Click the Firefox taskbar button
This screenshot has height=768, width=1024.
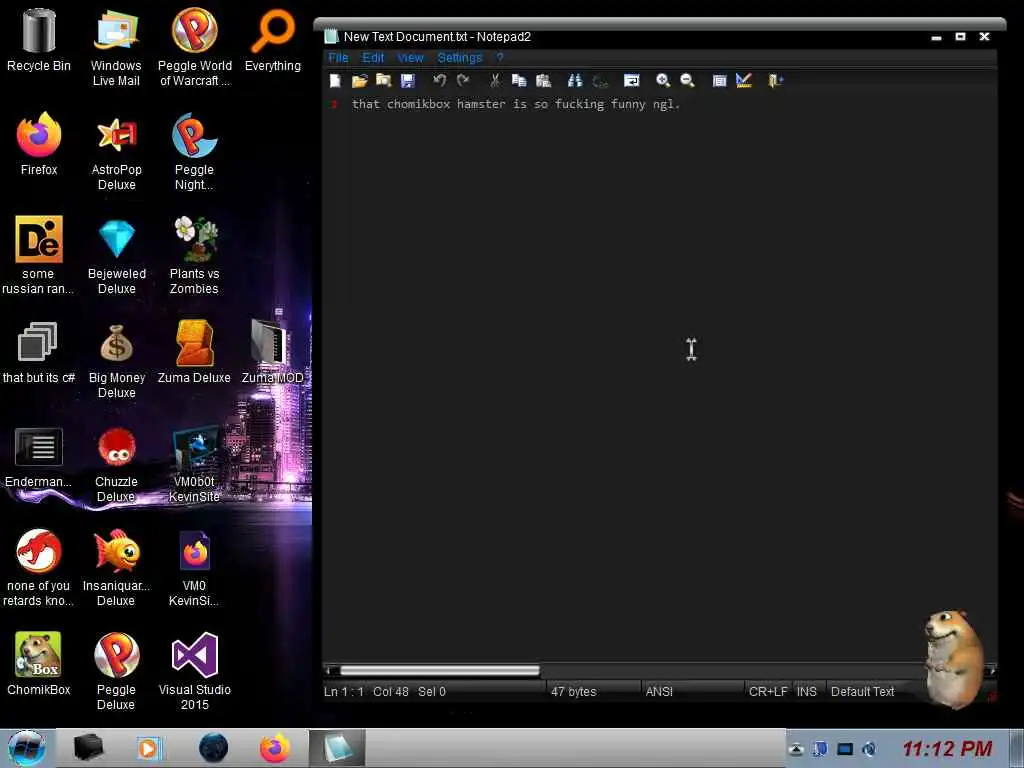coord(275,748)
